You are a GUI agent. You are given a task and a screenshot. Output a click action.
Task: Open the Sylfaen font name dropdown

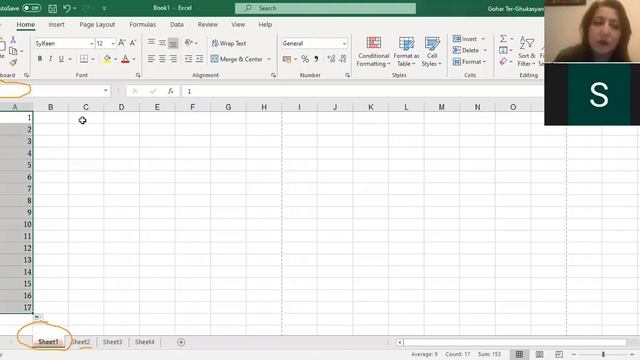pos(91,43)
